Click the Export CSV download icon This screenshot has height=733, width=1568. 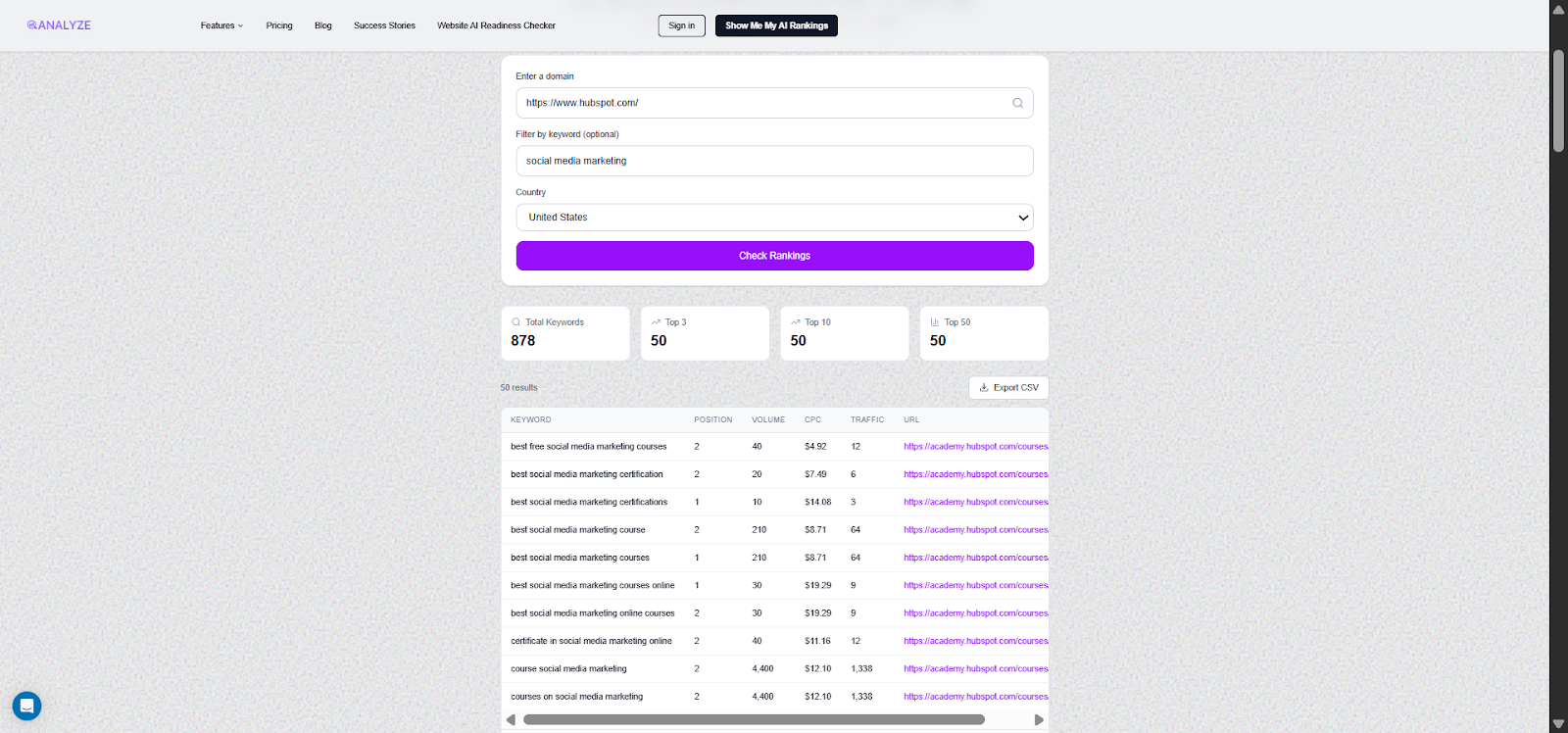[x=984, y=387]
